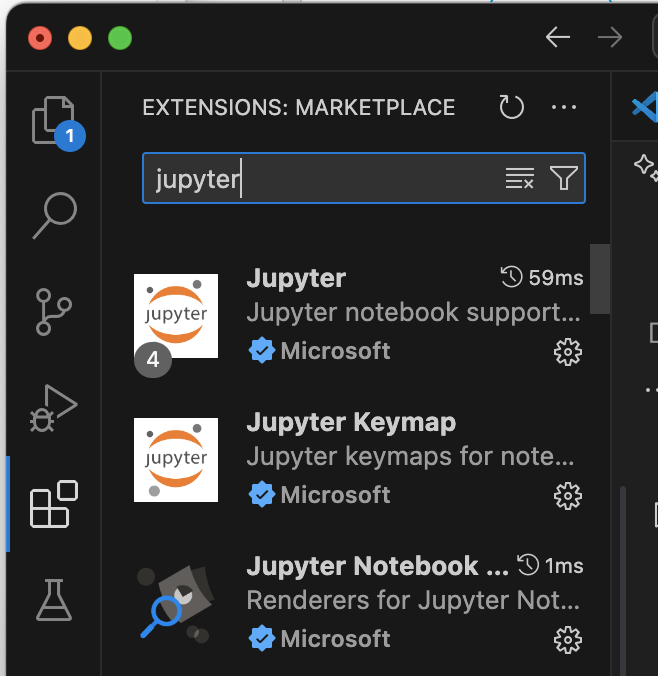The image size is (658, 676).
Task: Click the sparkle icon in editor area
Action: pos(646,167)
